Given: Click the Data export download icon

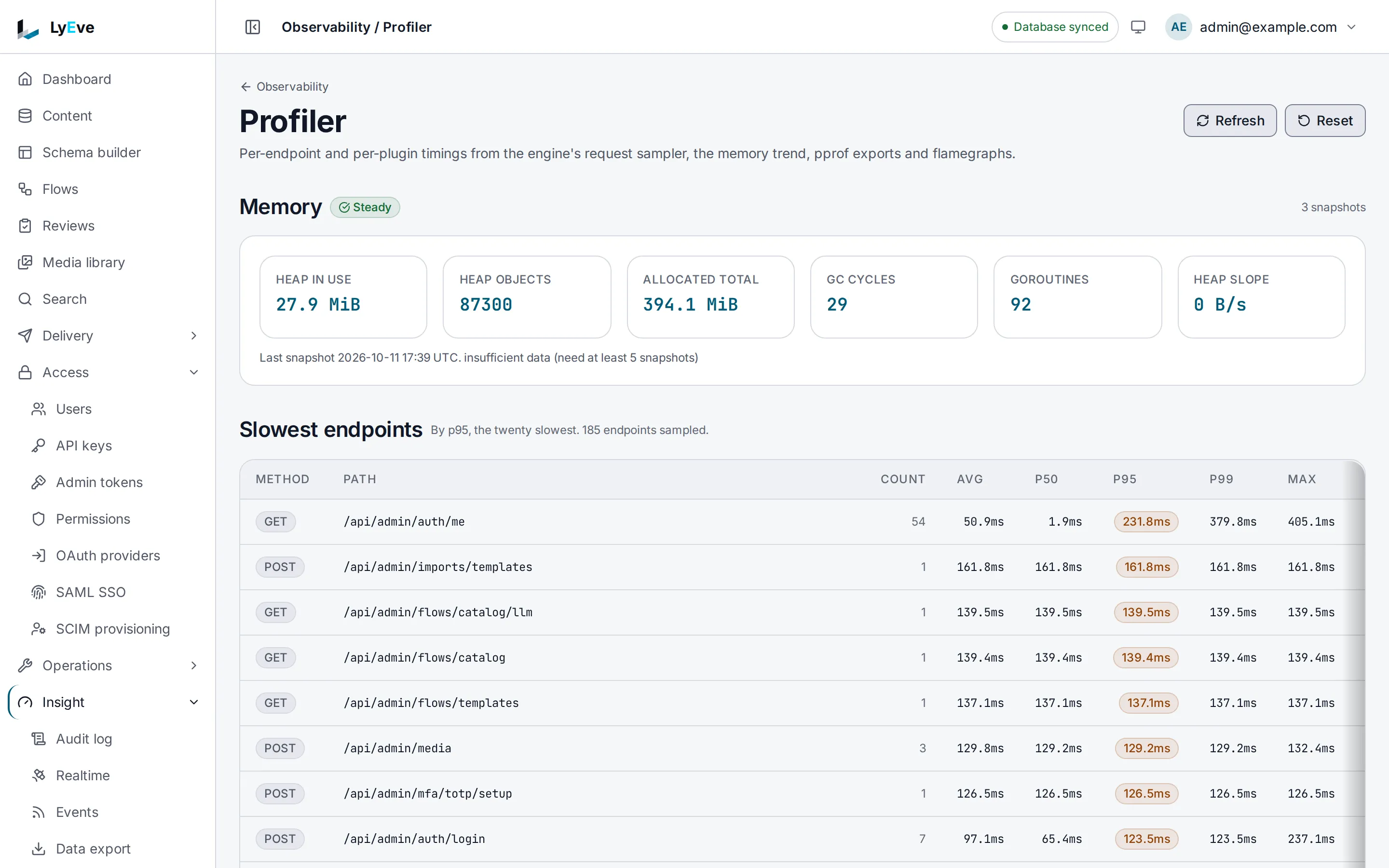Looking at the screenshot, I should [x=39, y=849].
